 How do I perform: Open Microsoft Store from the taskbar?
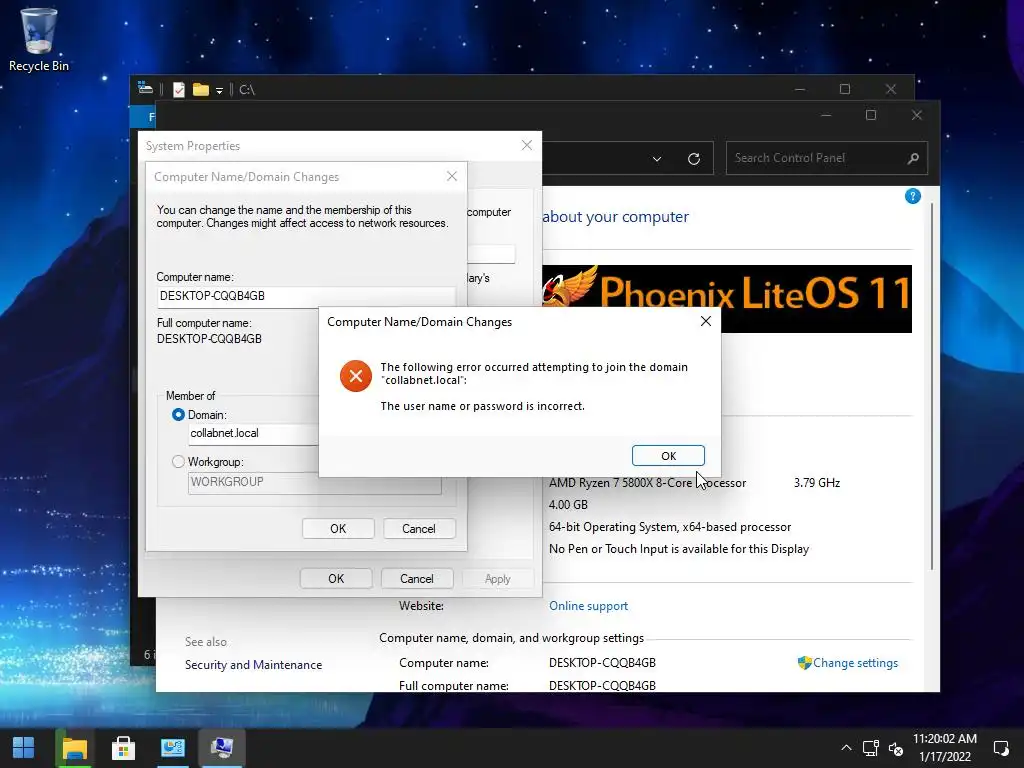click(x=123, y=748)
